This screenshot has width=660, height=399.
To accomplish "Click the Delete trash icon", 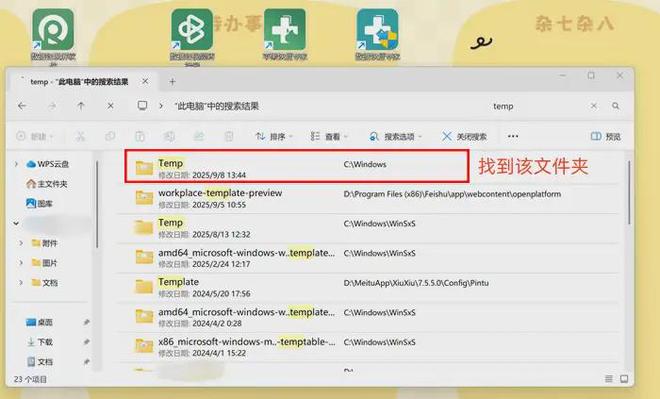I will pyautogui.click(x=229, y=136).
